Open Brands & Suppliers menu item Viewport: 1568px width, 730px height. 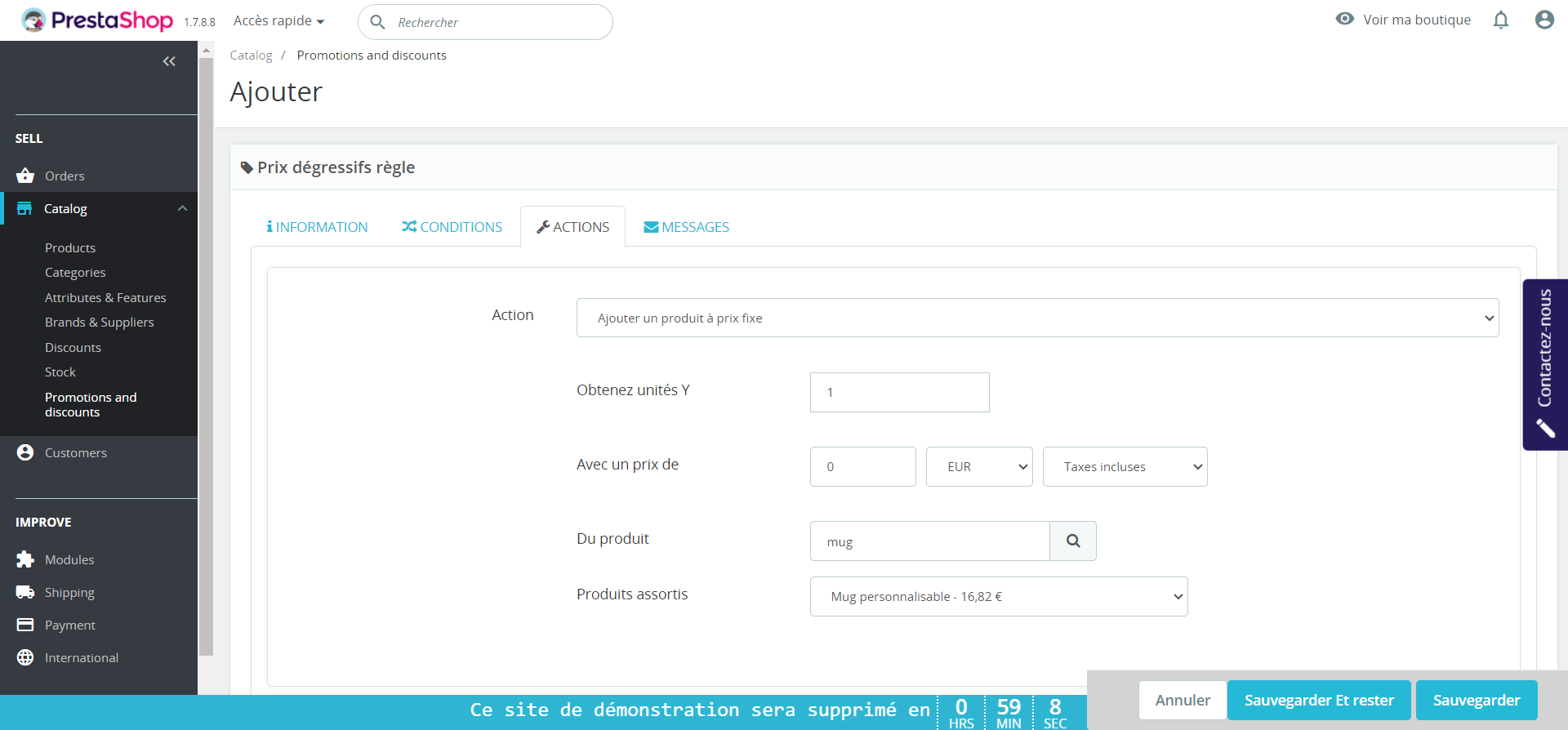coord(100,323)
